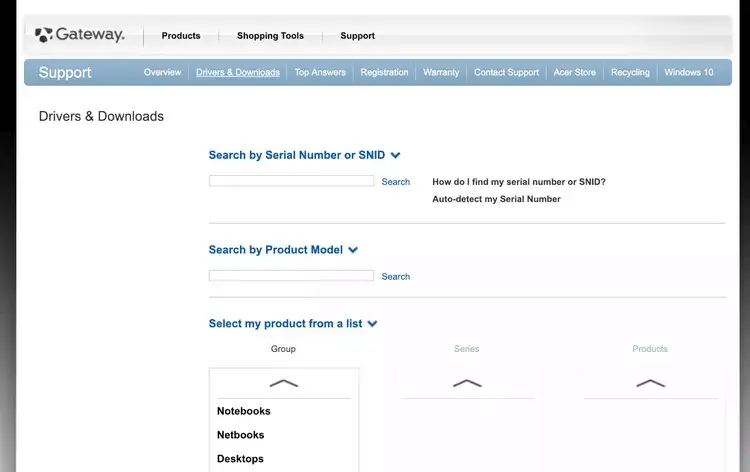The width and height of the screenshot is (750, 472).
Task: Open the Windows 10 tab
Action: [689, 72]
